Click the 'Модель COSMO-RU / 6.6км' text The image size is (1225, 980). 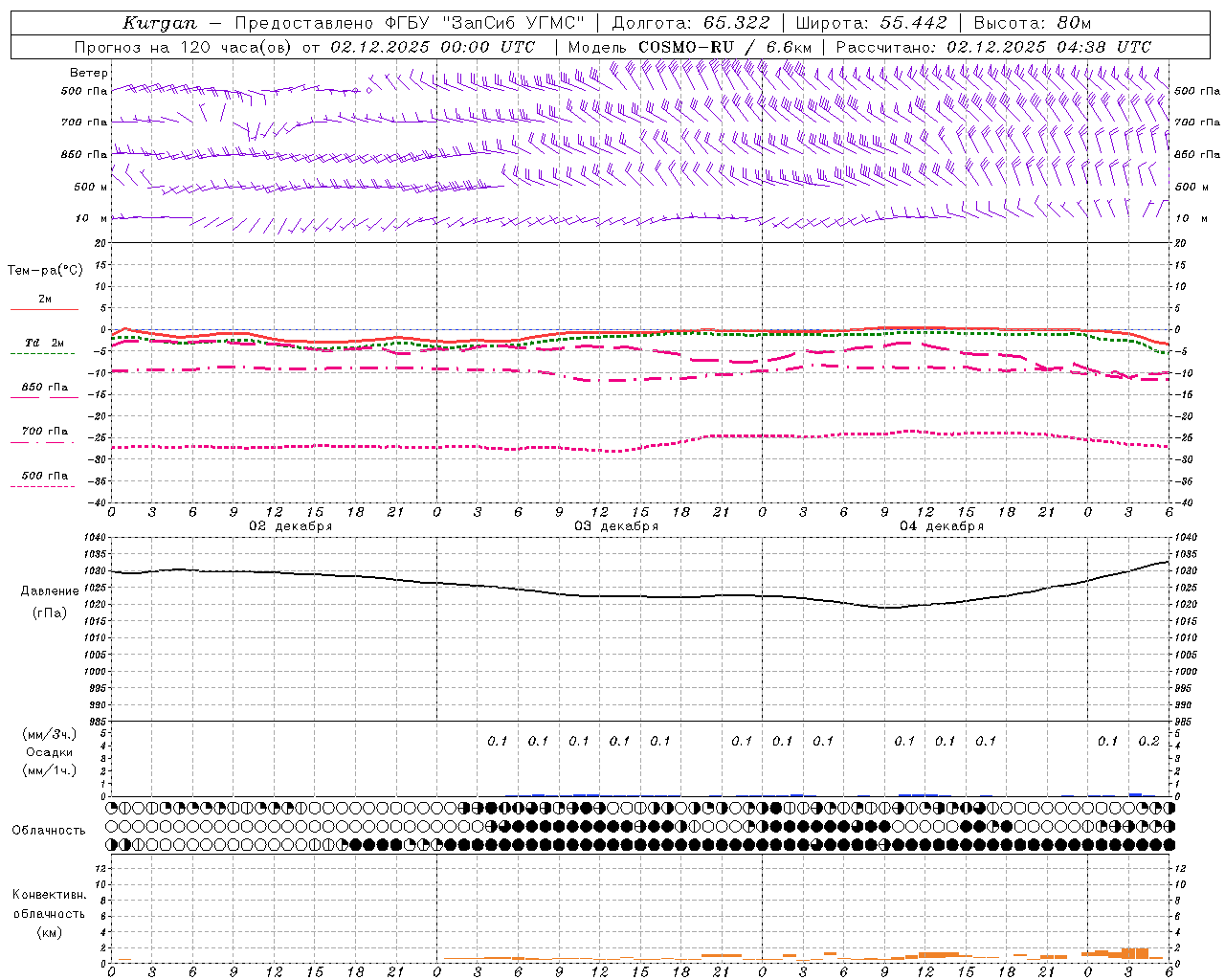[689, 47]
